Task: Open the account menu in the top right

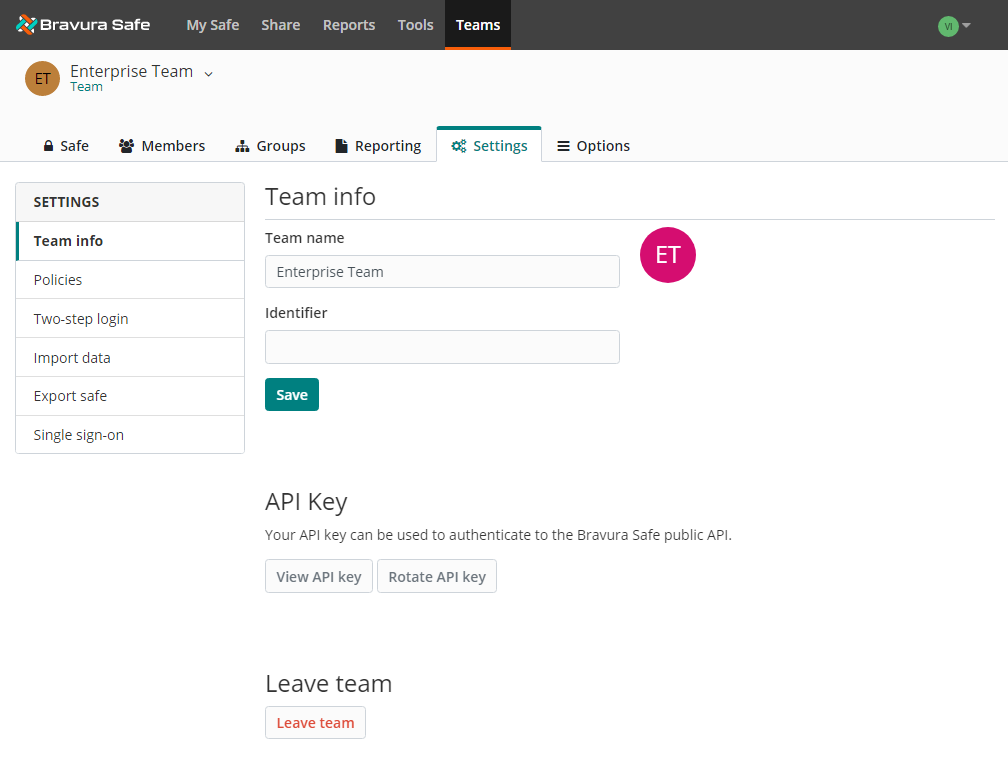Action: pyautogui.click(x=951, y=26)
